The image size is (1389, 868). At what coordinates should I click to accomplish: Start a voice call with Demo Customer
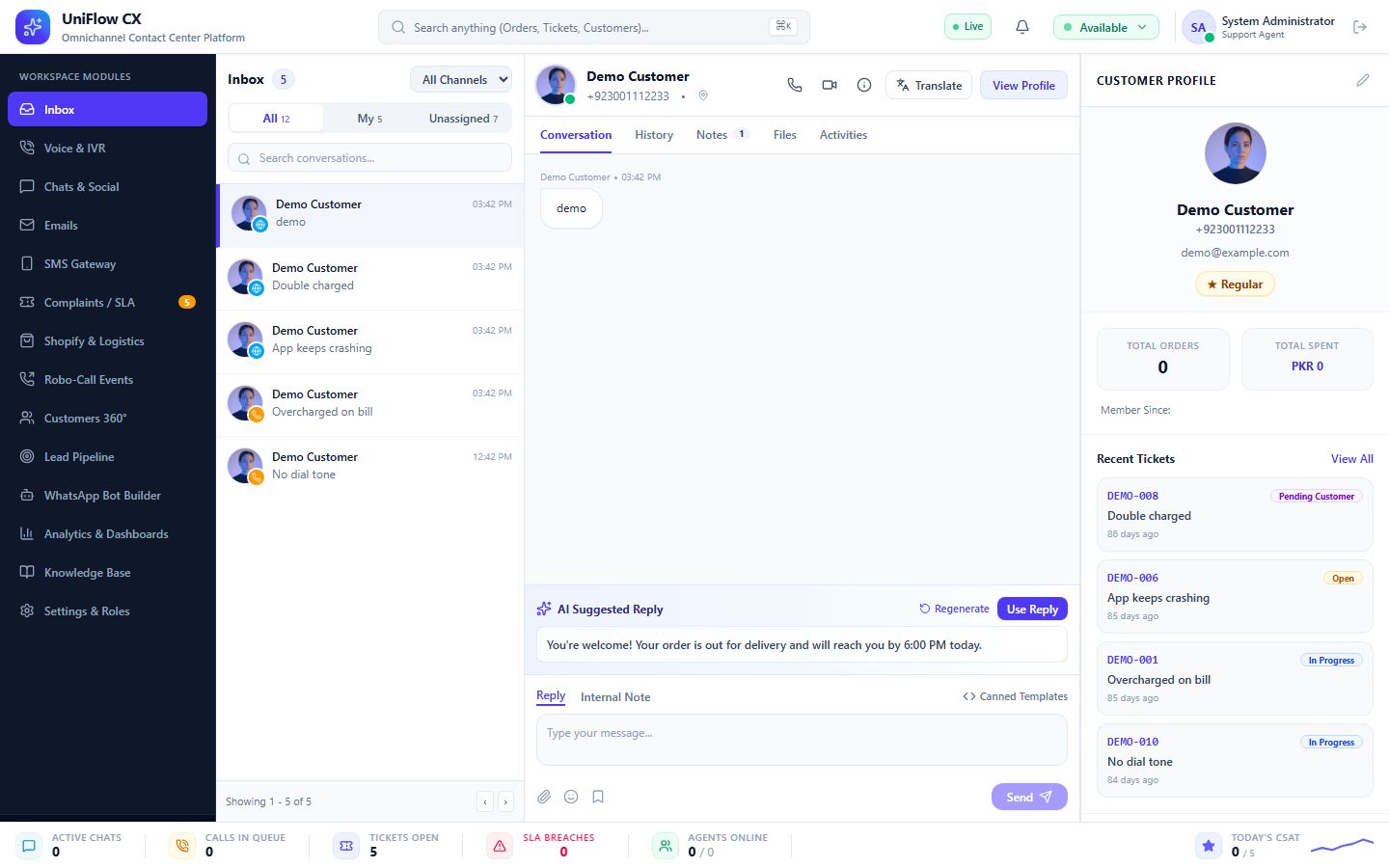pyautogui.click(x=795, y=85)
